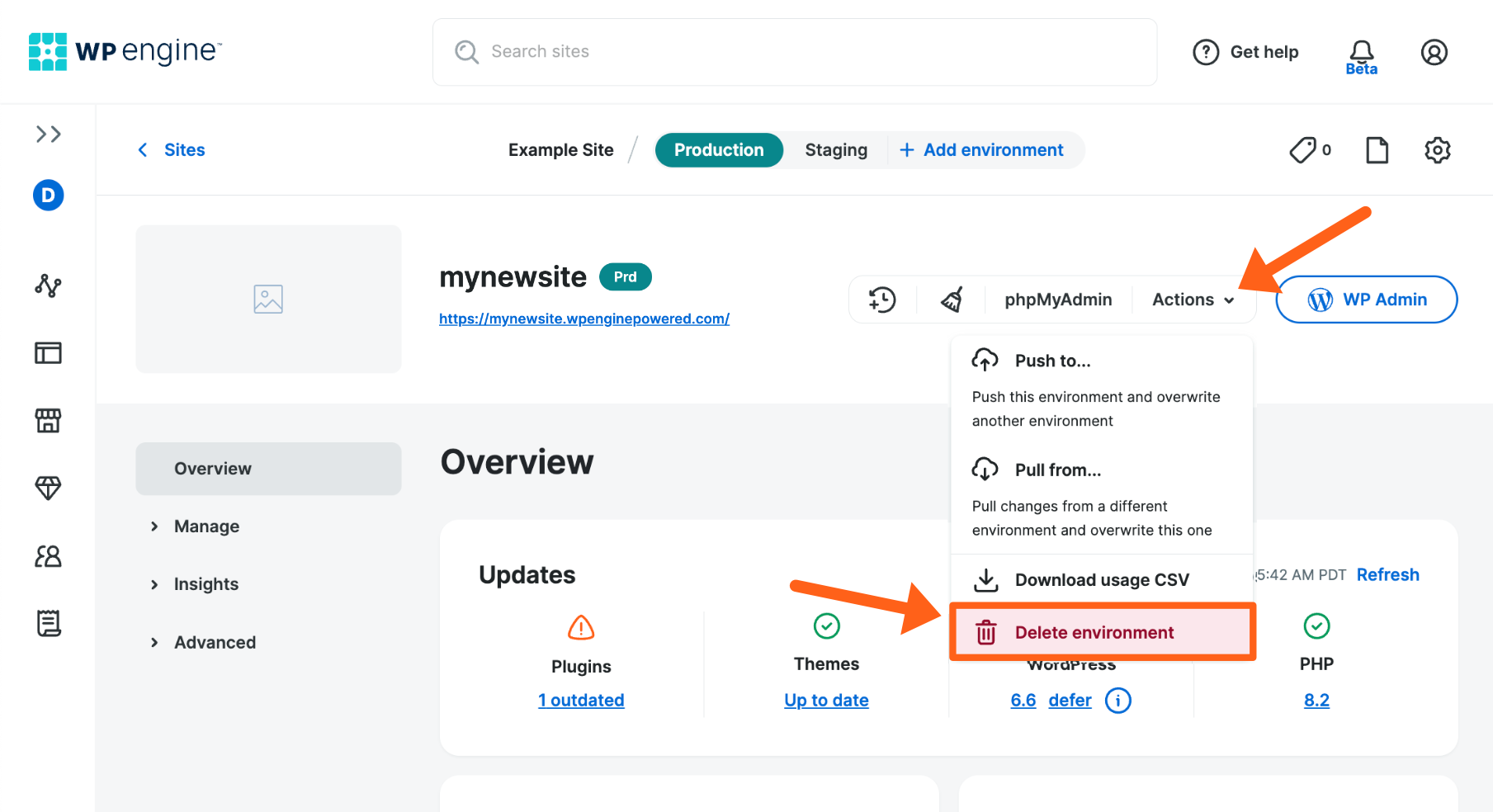The width and height of the screenshot is (1493, 812).
Task: Select the store sidebar icon
Action: pyautogui.click(x=48, y=421)
